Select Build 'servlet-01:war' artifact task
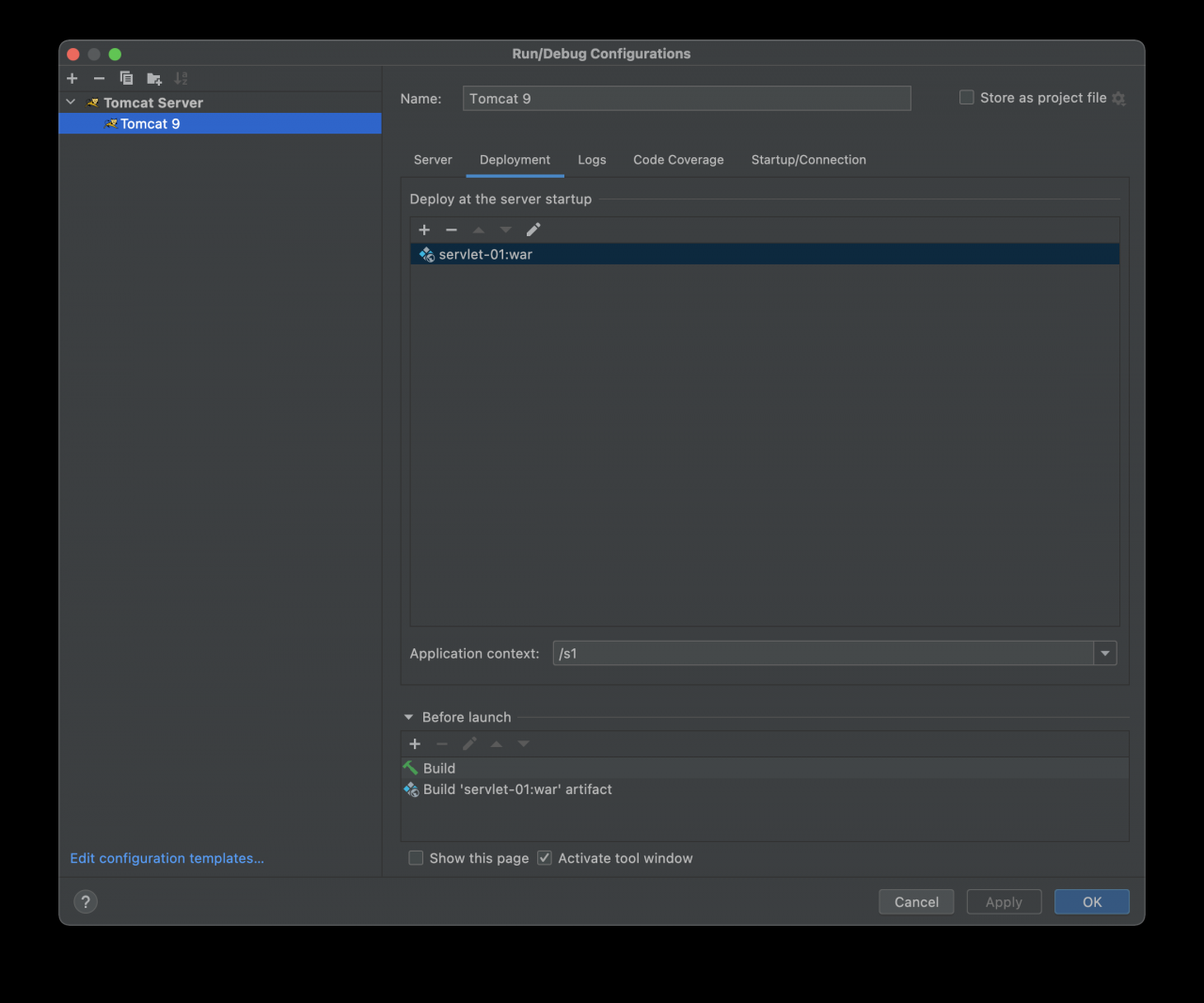 coord(765,789)
